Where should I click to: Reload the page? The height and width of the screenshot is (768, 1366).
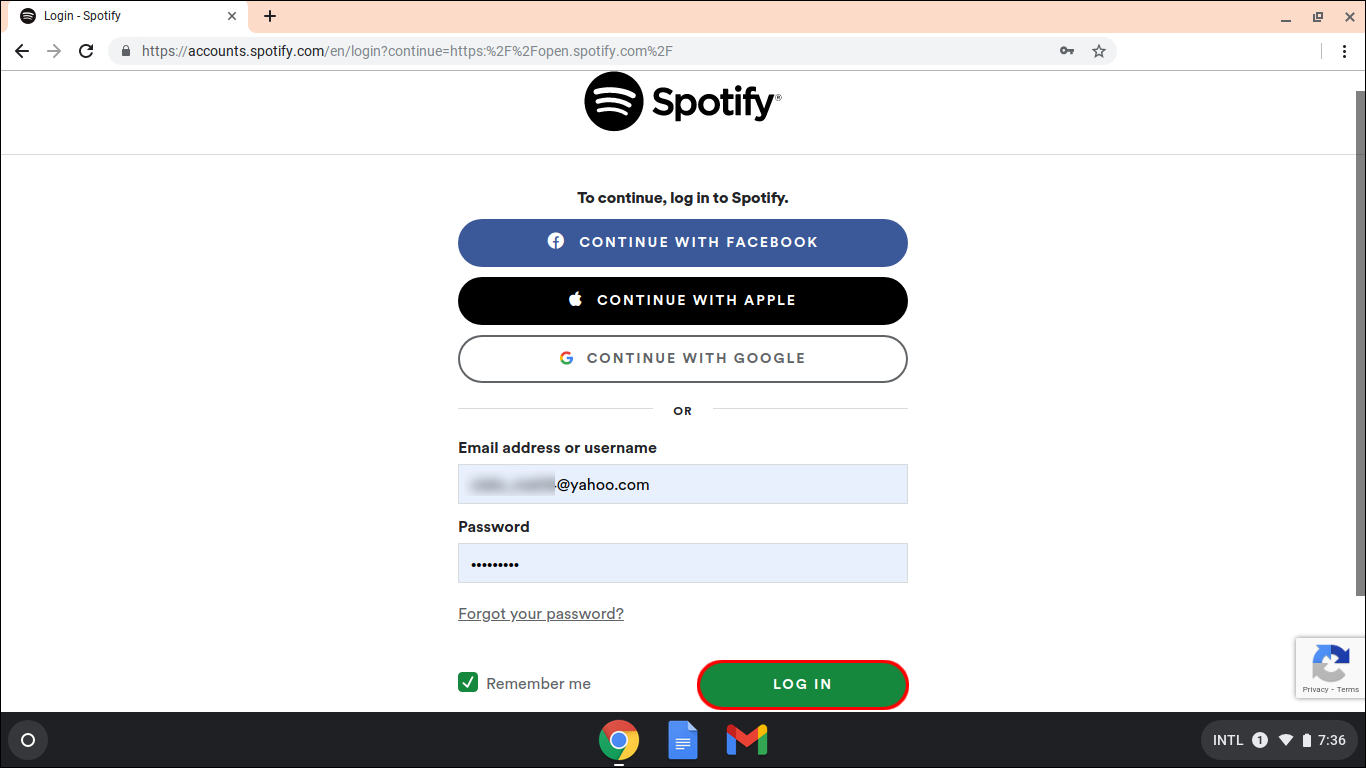click(x=86, y=51)
